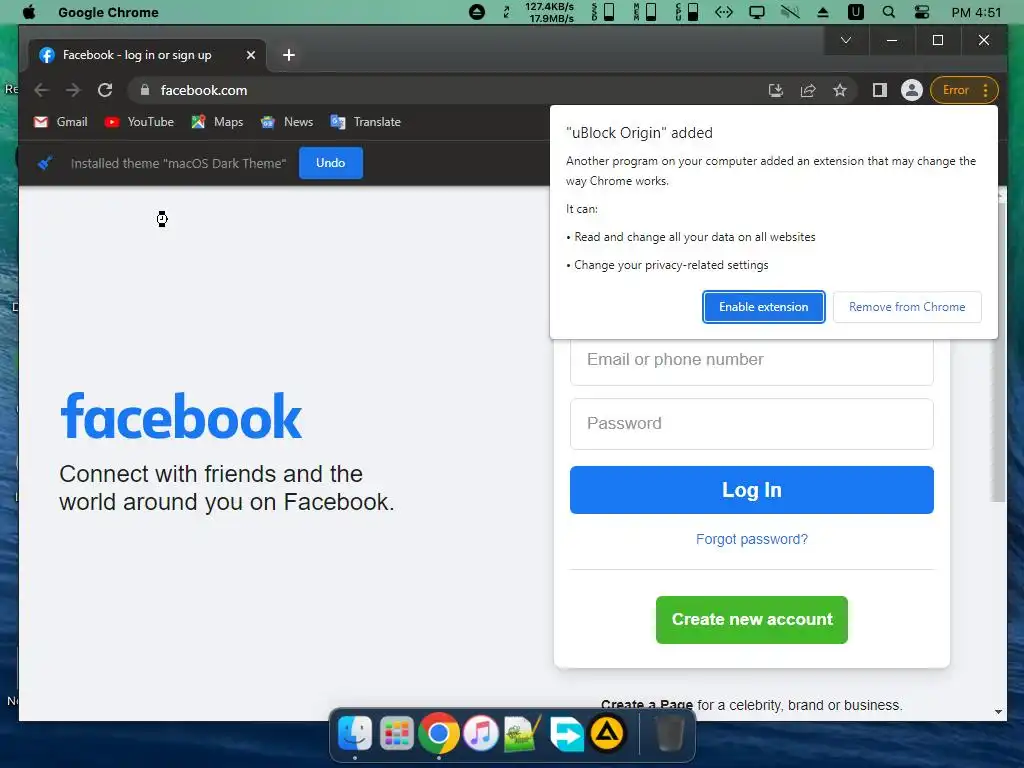Click the forward navigation arrow
The width and height of the screenshot is (1024, 768).
coord(73,90)
